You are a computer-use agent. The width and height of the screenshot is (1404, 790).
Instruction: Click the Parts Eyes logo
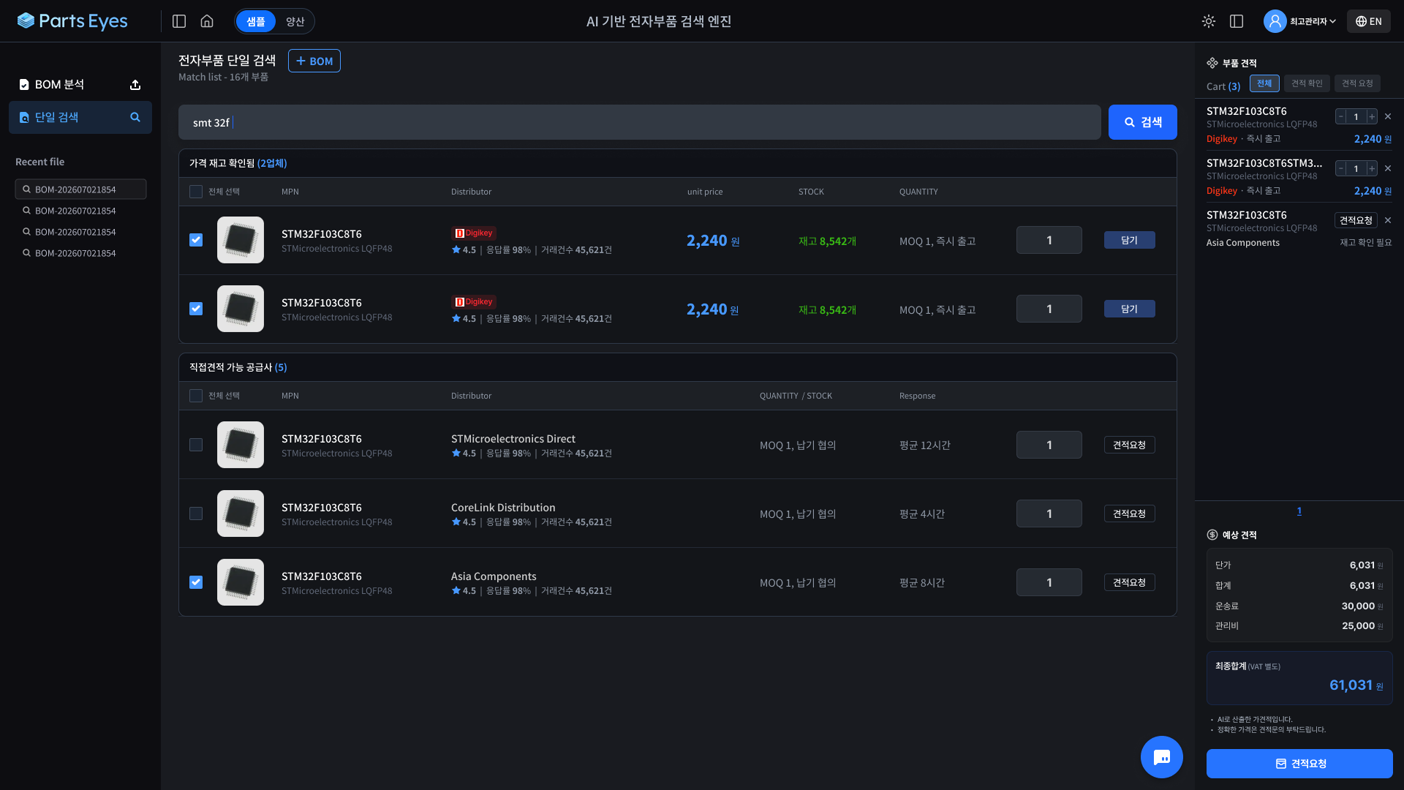pos(72,21)
